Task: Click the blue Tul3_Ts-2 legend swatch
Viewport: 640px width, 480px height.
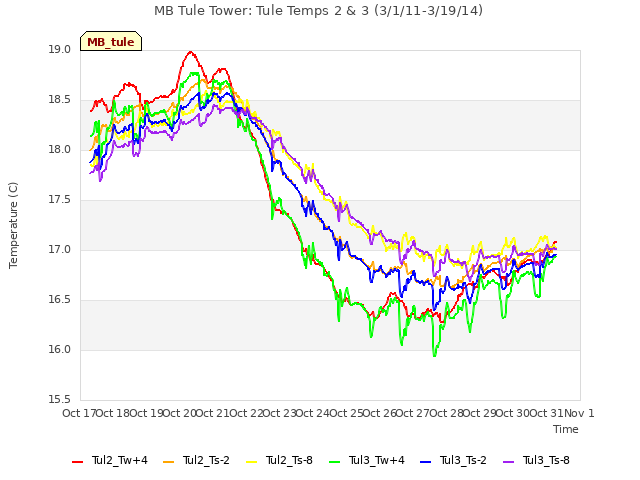Action: [x=426, y=462]
